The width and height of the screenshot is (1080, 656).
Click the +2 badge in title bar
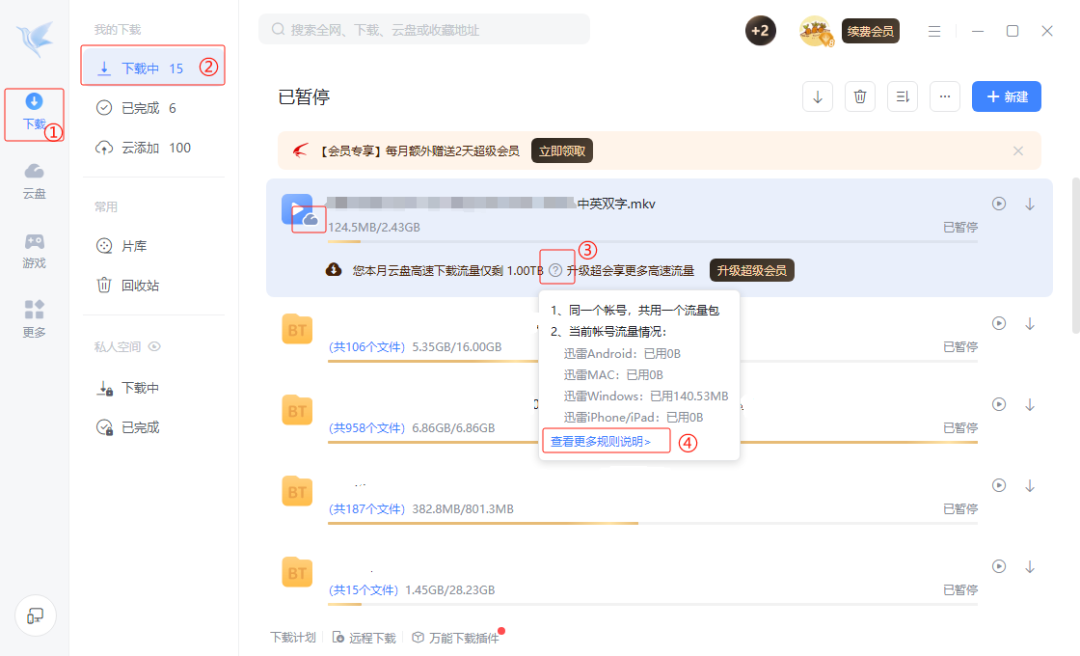[x=760, y=31]
